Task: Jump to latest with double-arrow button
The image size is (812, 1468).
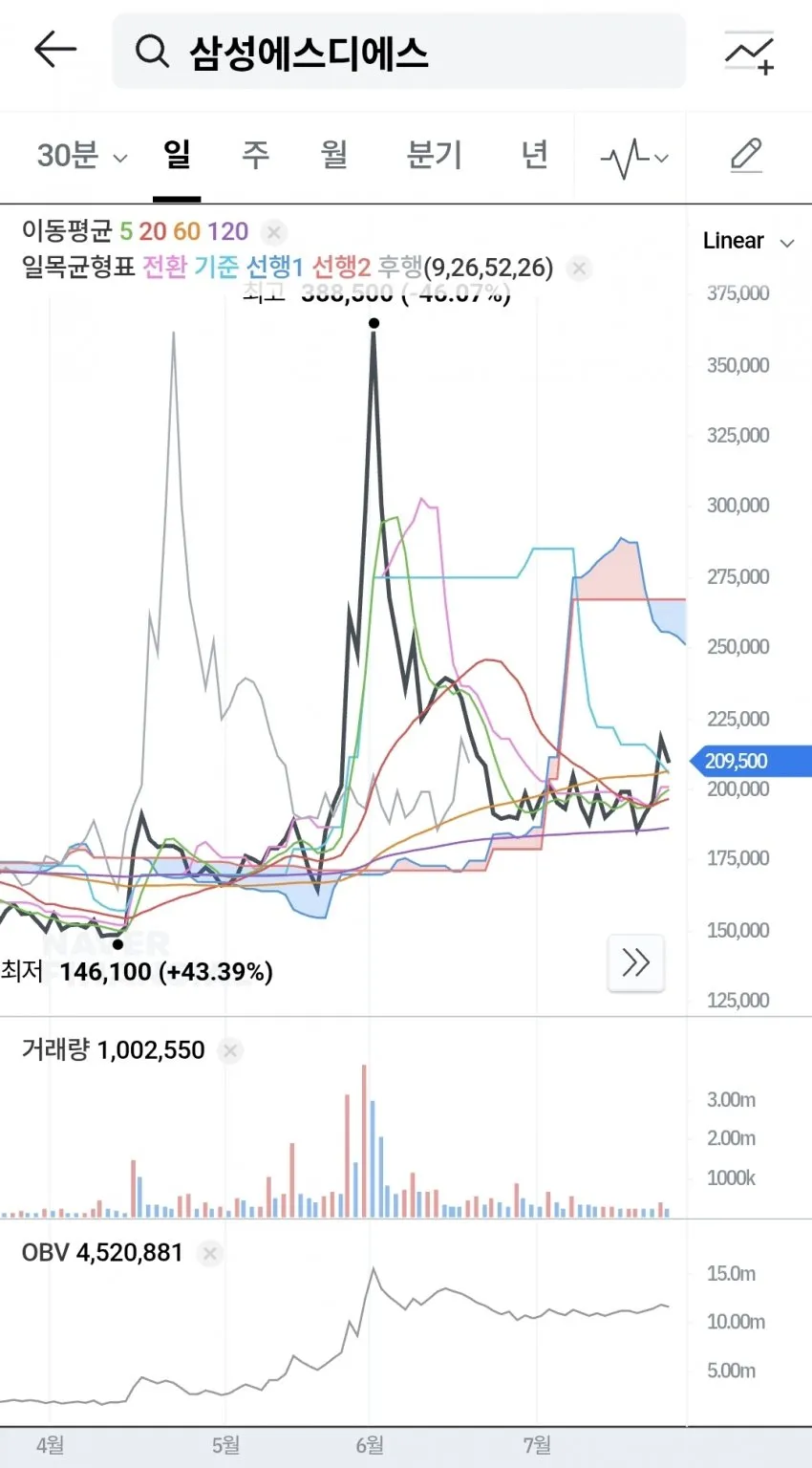Action: [636, 962]
